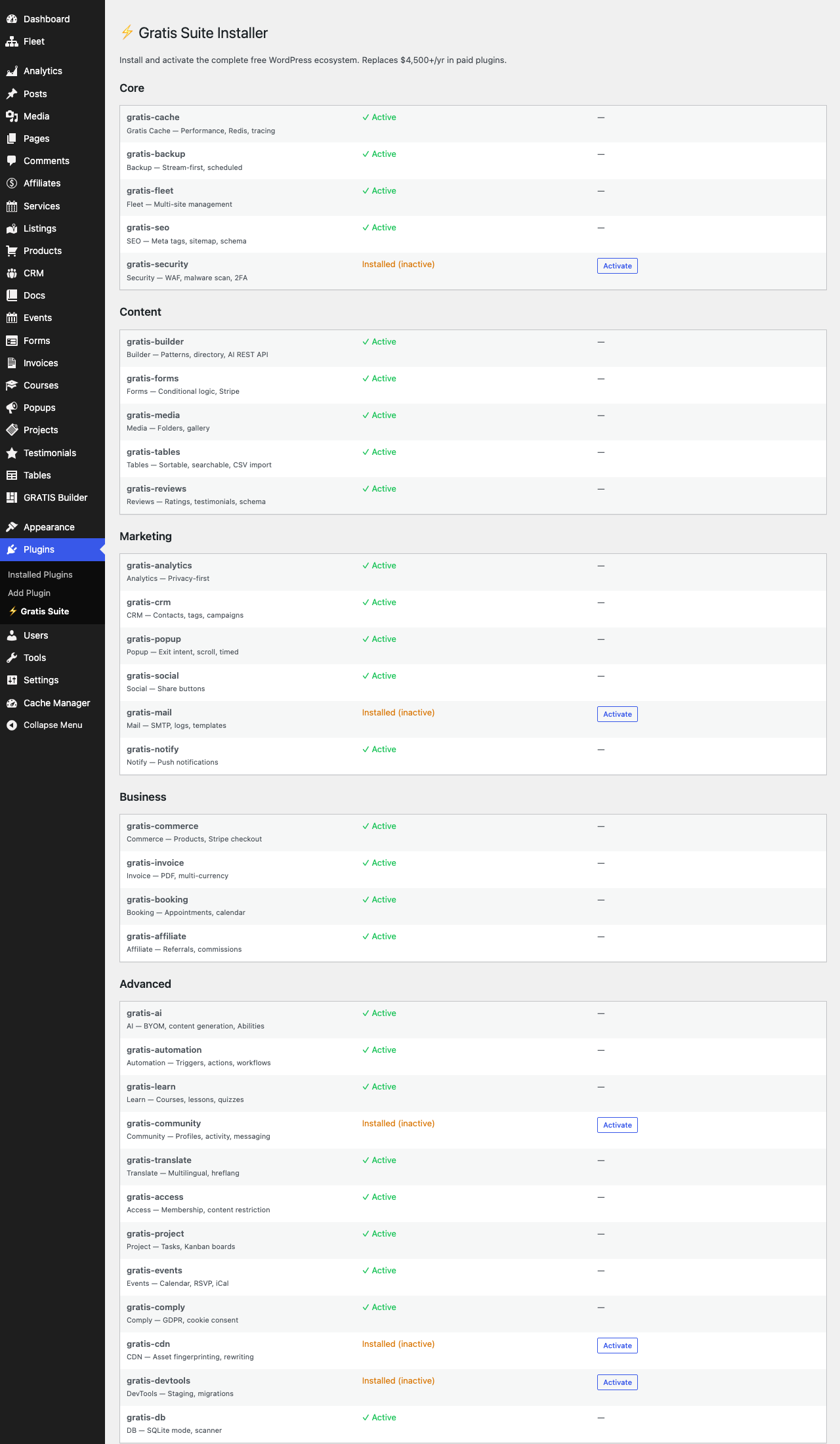Screen dimensions: 840x1444
Task: Click the Settings sliders icon
Action: point(12,680)
